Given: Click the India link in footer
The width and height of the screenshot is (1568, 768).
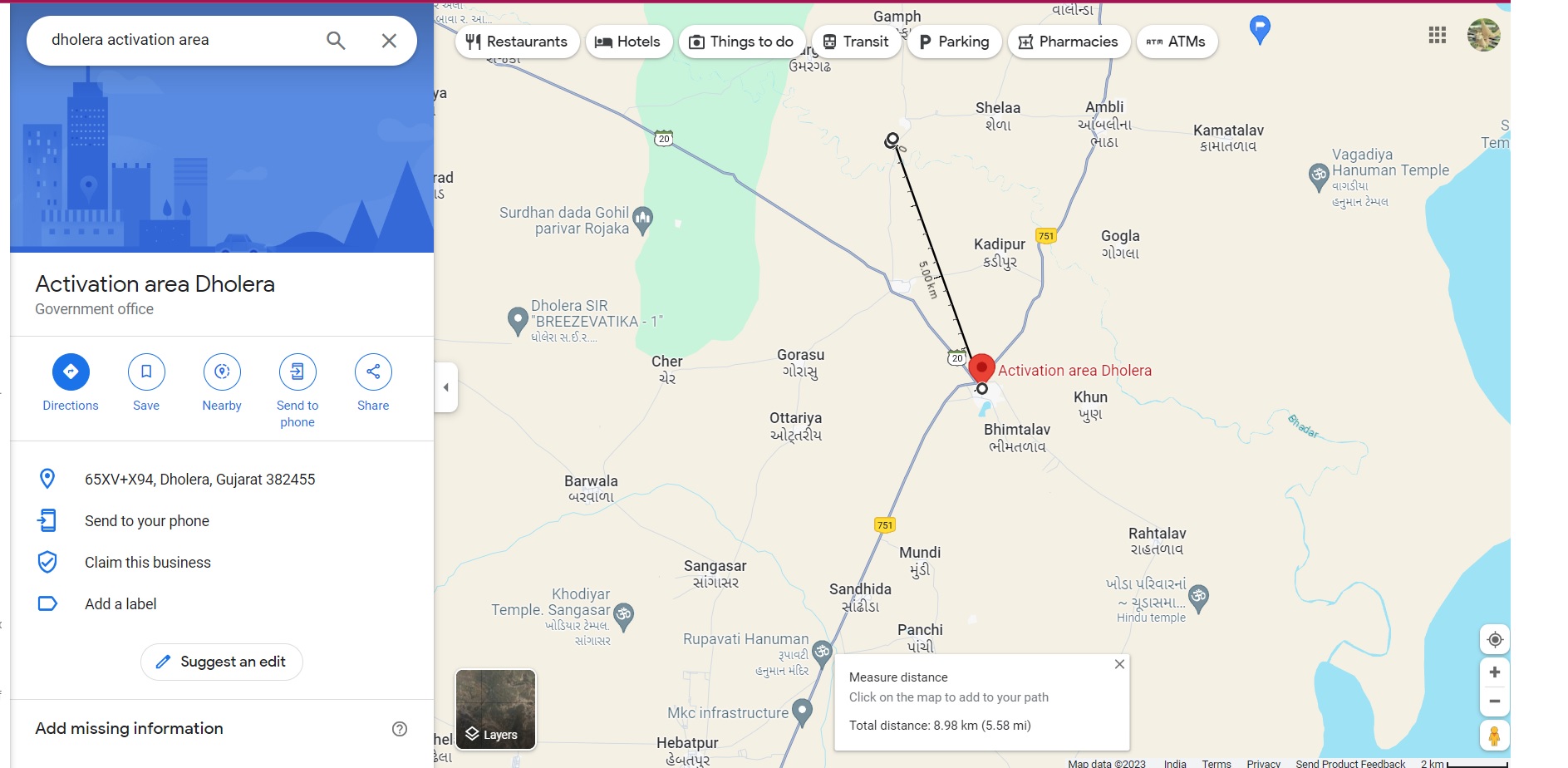Looking at the screenshot, I should (1175, 763).
